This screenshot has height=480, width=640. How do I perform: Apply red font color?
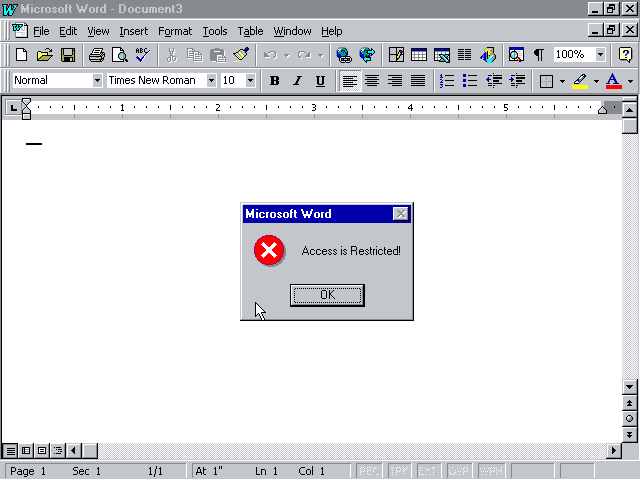[x=613, y=81]
